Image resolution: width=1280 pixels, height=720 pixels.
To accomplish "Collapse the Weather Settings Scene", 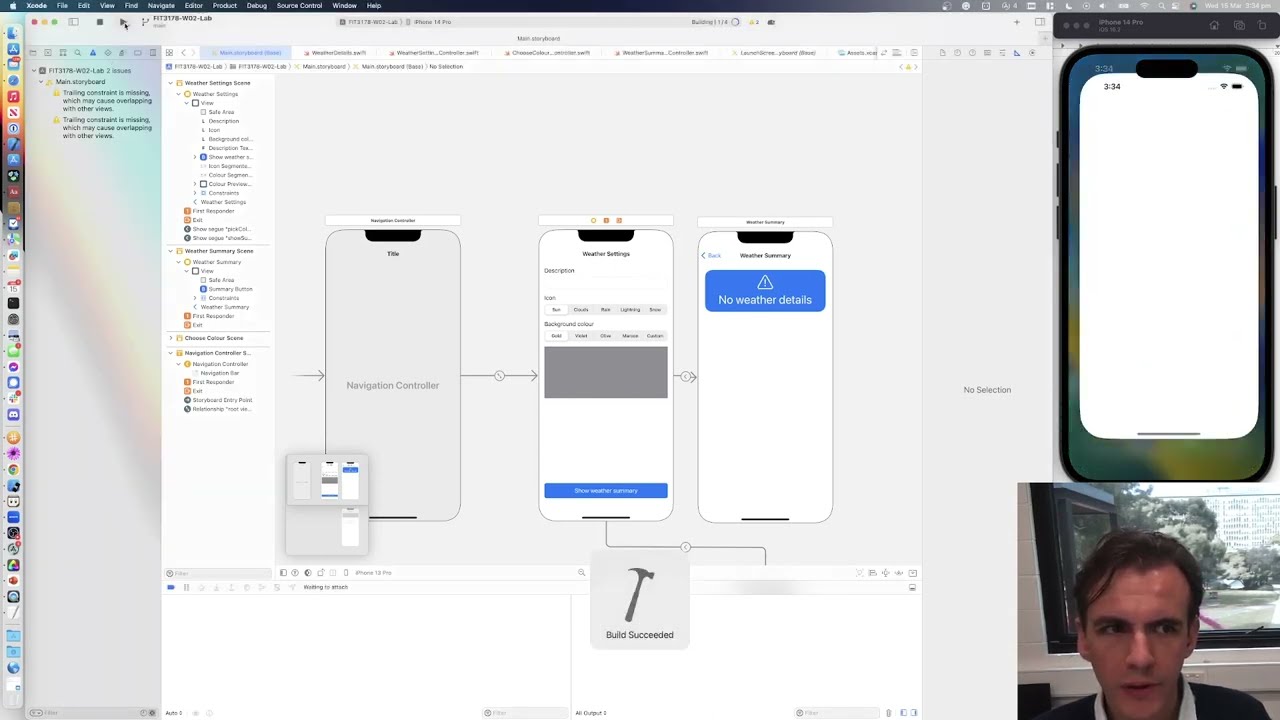I will click(x=170, y=83).
